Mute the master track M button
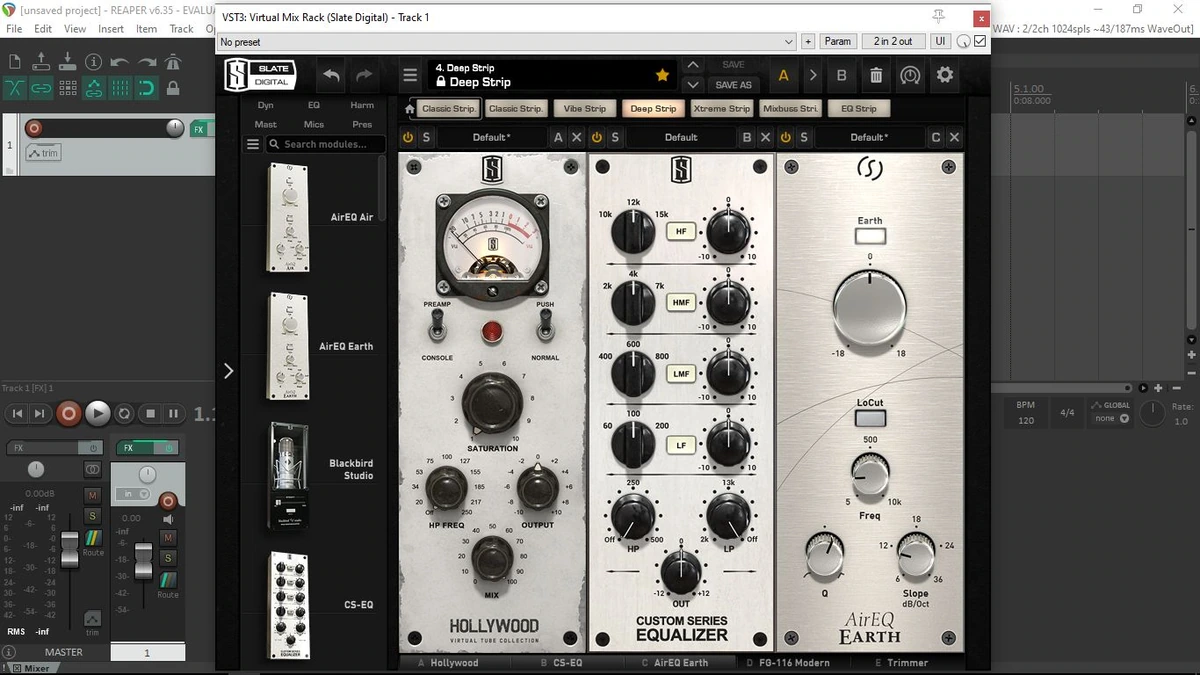 (93, 495)
